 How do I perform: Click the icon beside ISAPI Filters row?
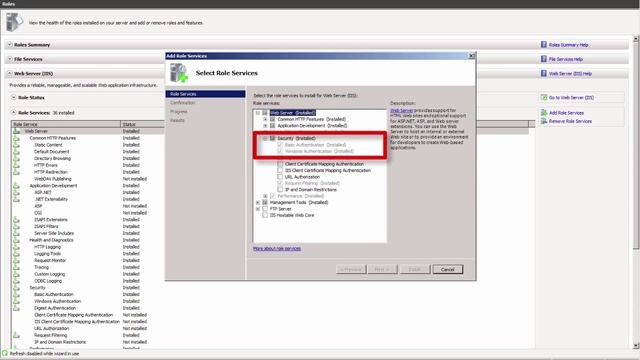pyautogui.click(x=16, y=227)
